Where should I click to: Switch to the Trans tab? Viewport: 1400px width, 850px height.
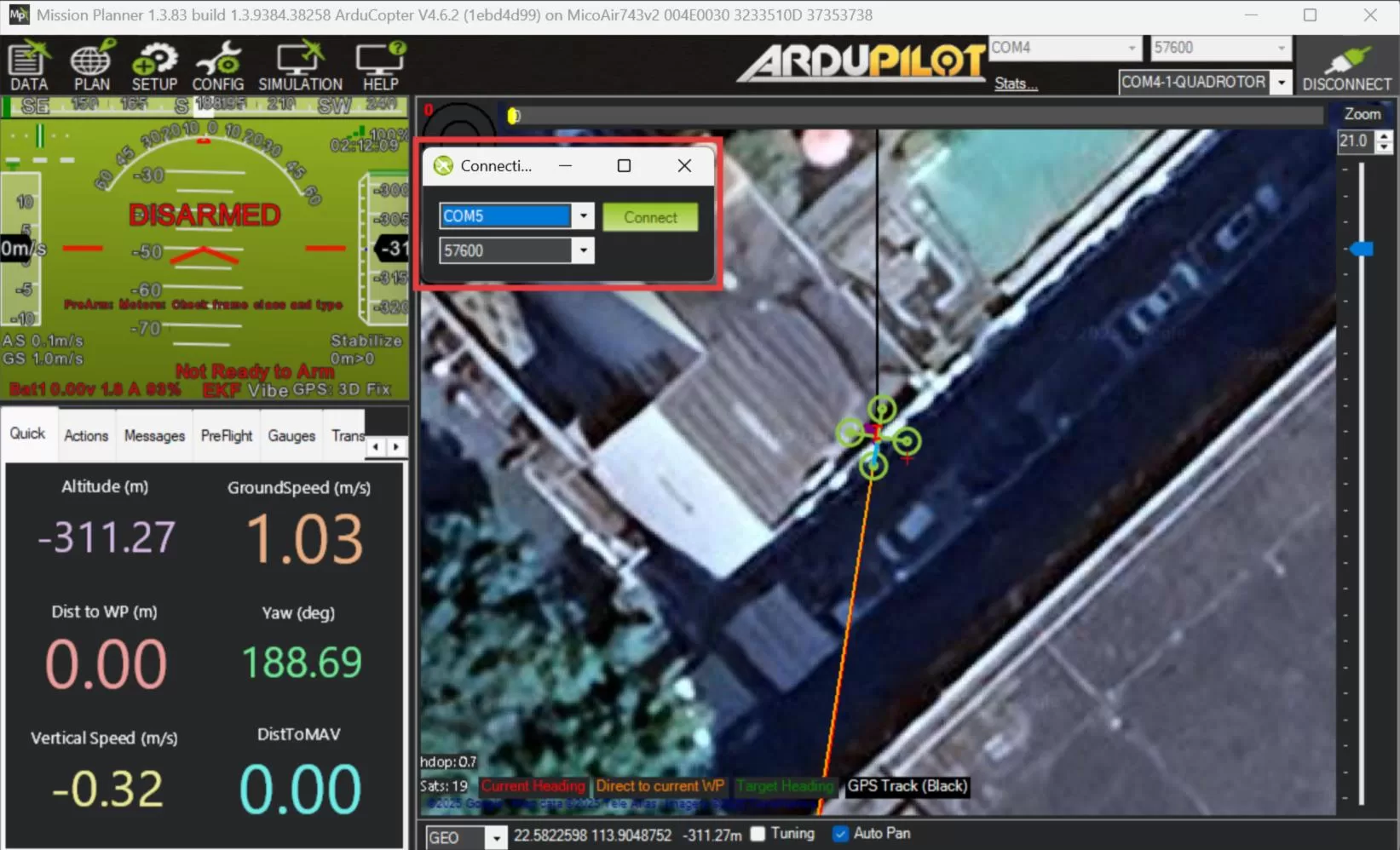[x=347, y=435]
